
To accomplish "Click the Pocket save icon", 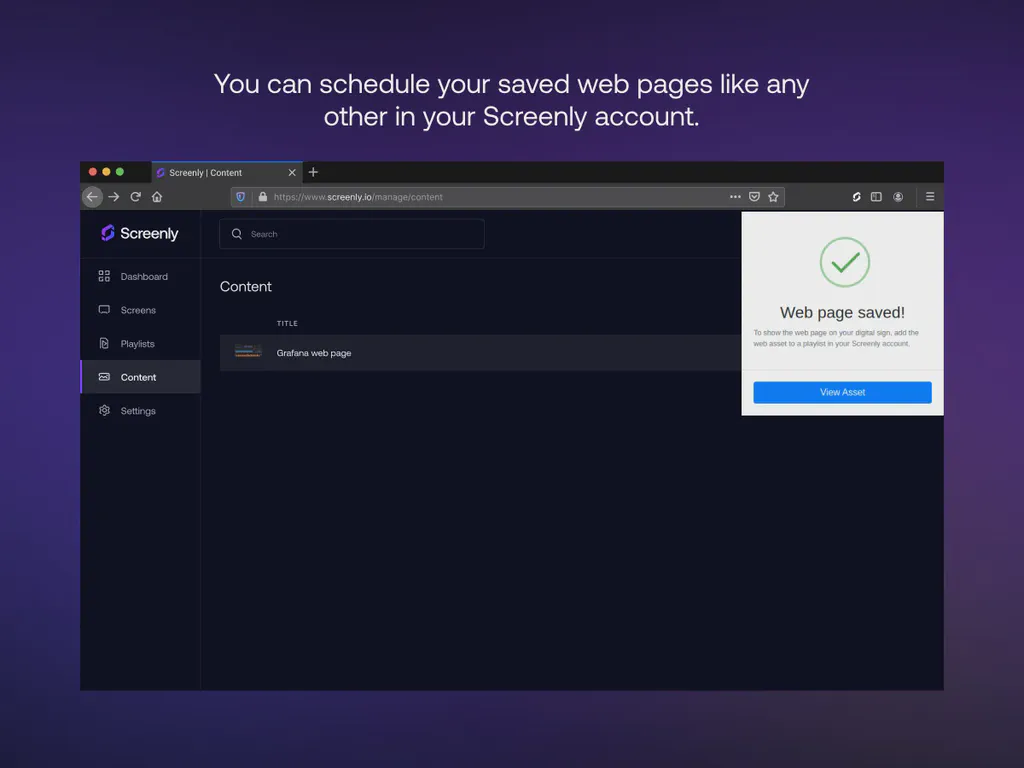I will click(754, 197).
